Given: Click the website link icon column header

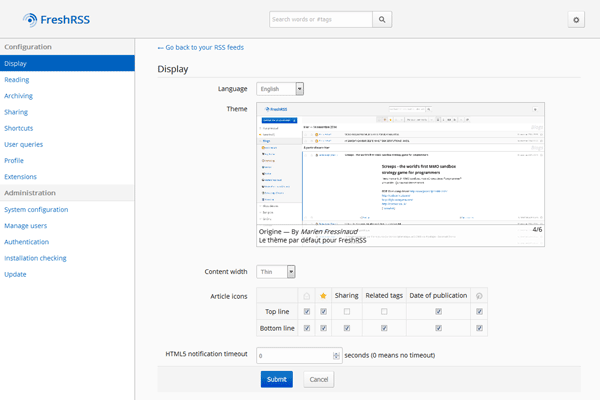Looking at the screenshot, I should coord(480,296).
